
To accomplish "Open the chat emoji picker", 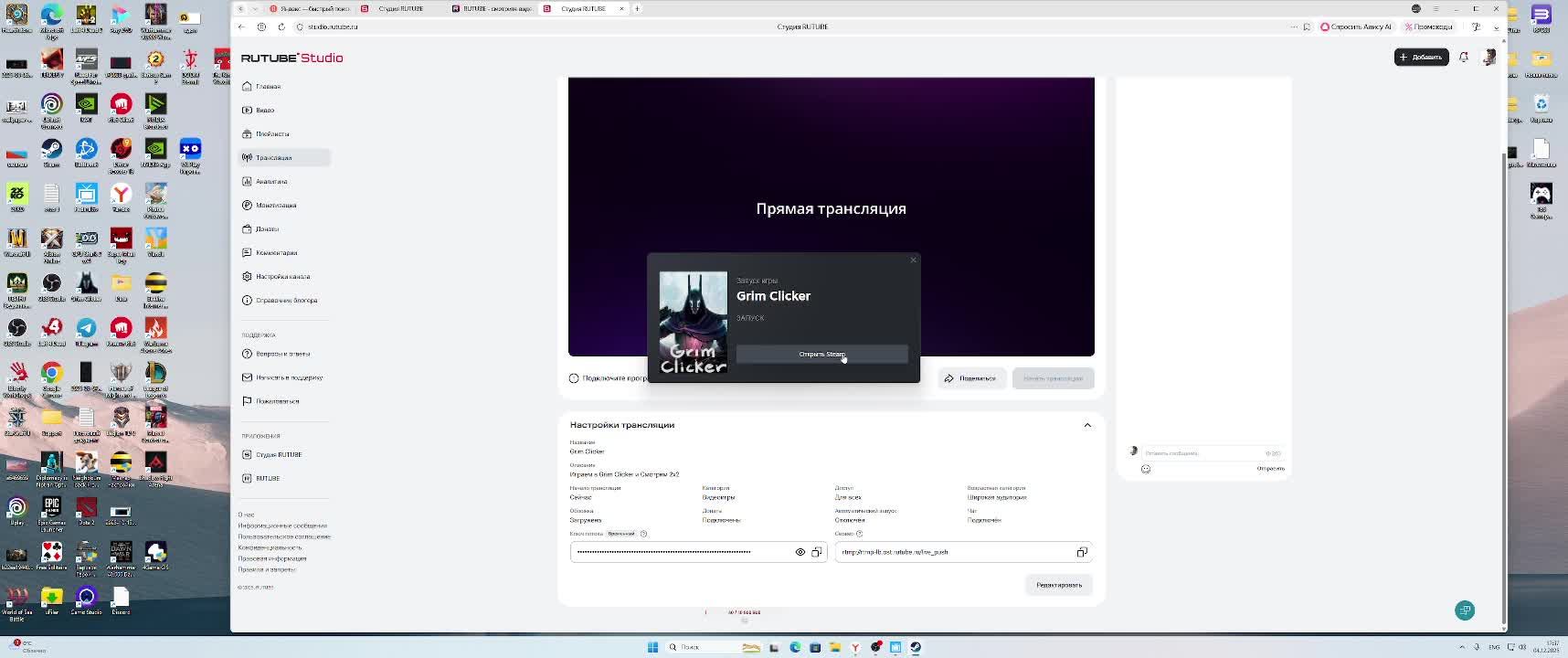I will 1146,469.
